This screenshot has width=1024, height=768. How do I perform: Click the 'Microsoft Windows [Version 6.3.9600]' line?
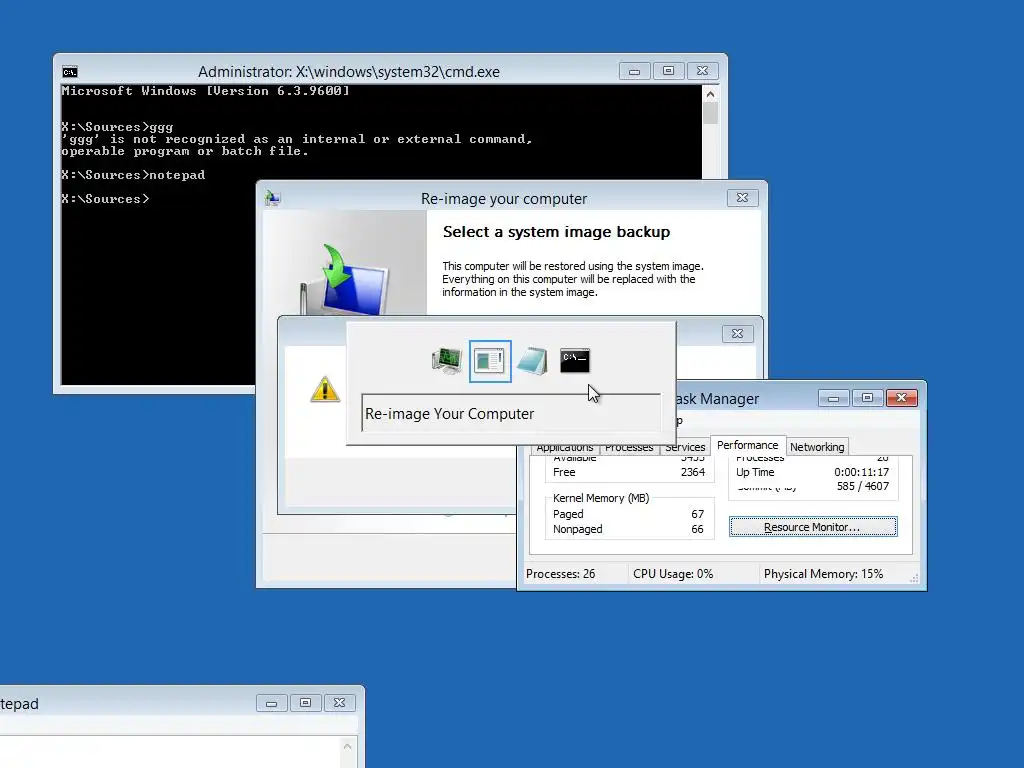click(x=205, y=91)
